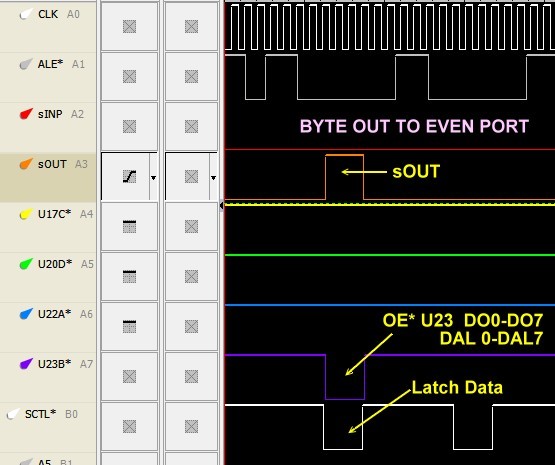This screenshot has height=465, width=555.
Task: Click second trigger icon for sOUT
Action: click(191, 176)
